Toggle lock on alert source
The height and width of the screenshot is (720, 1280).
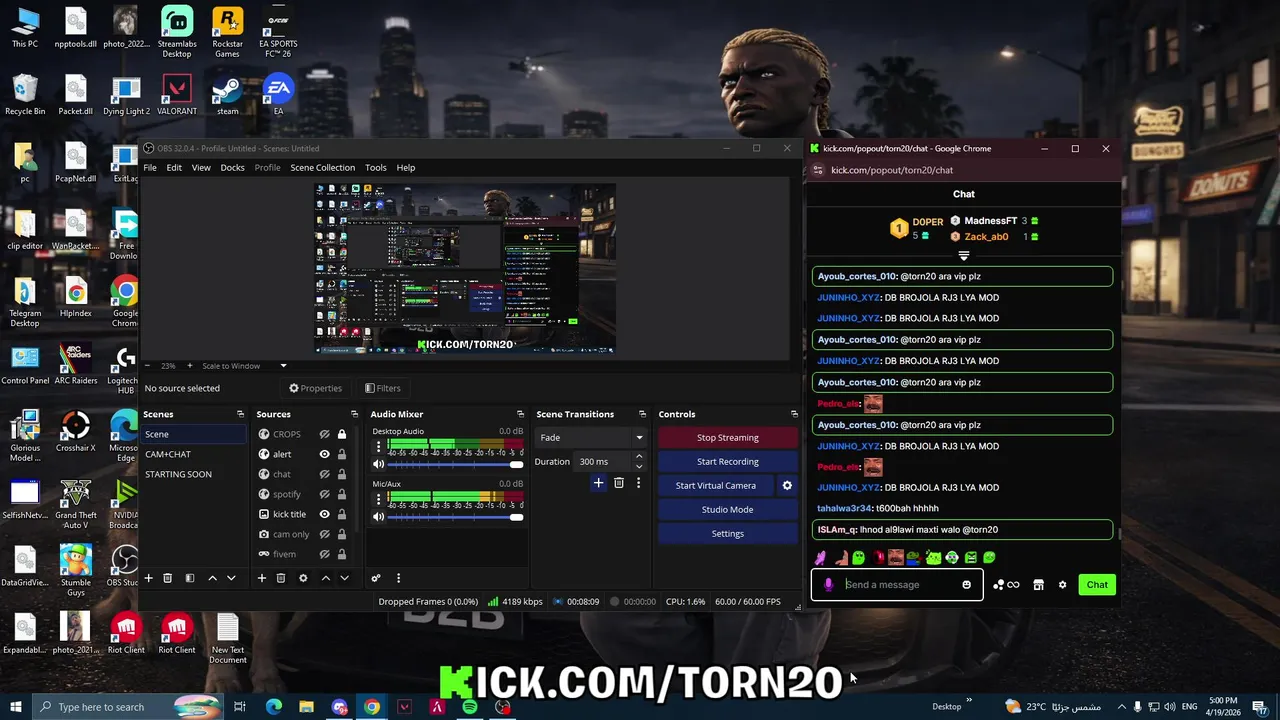click(x=342, y=454)
